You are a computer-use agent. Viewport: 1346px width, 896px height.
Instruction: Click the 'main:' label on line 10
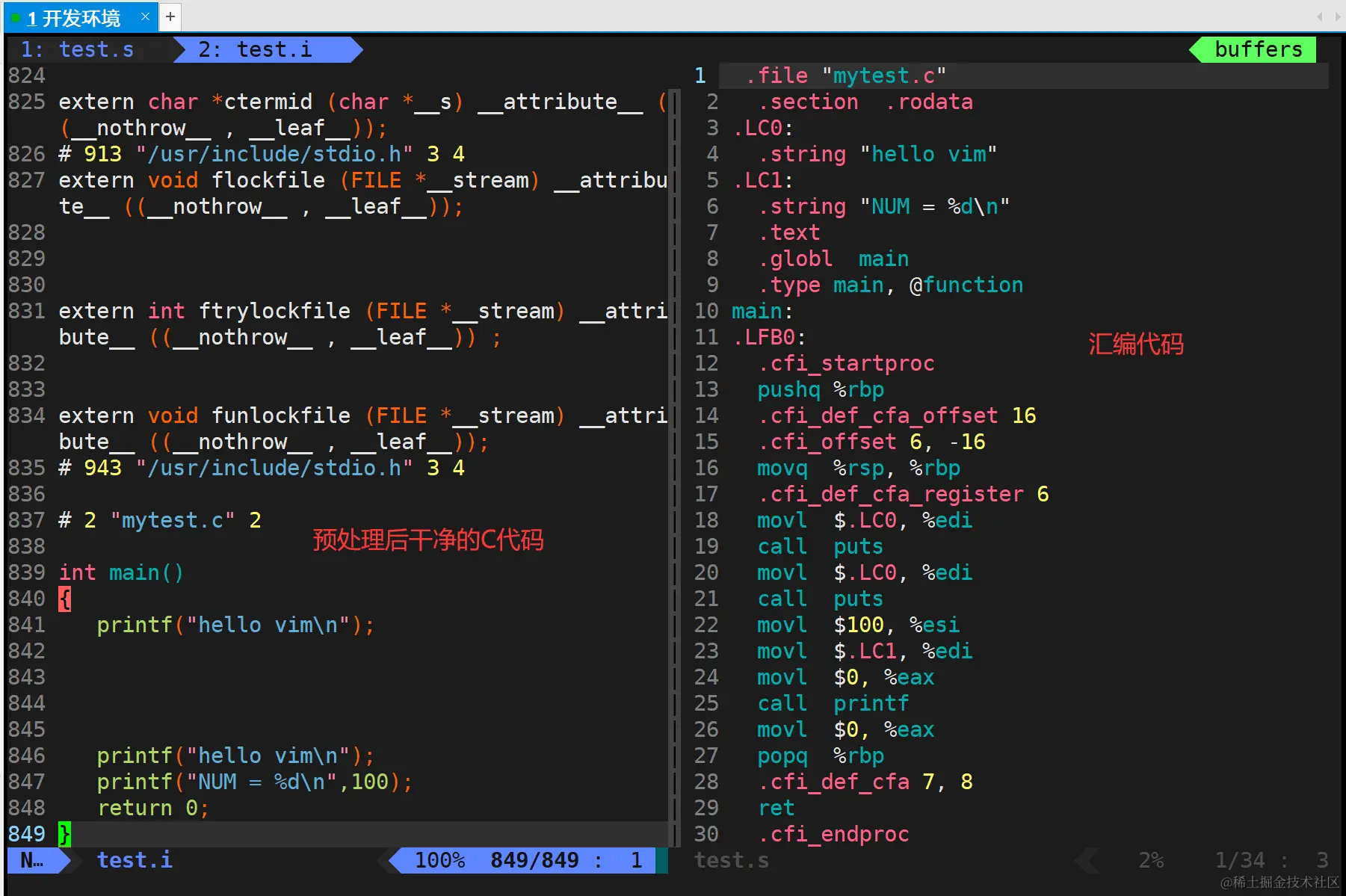tap(762, 311)
